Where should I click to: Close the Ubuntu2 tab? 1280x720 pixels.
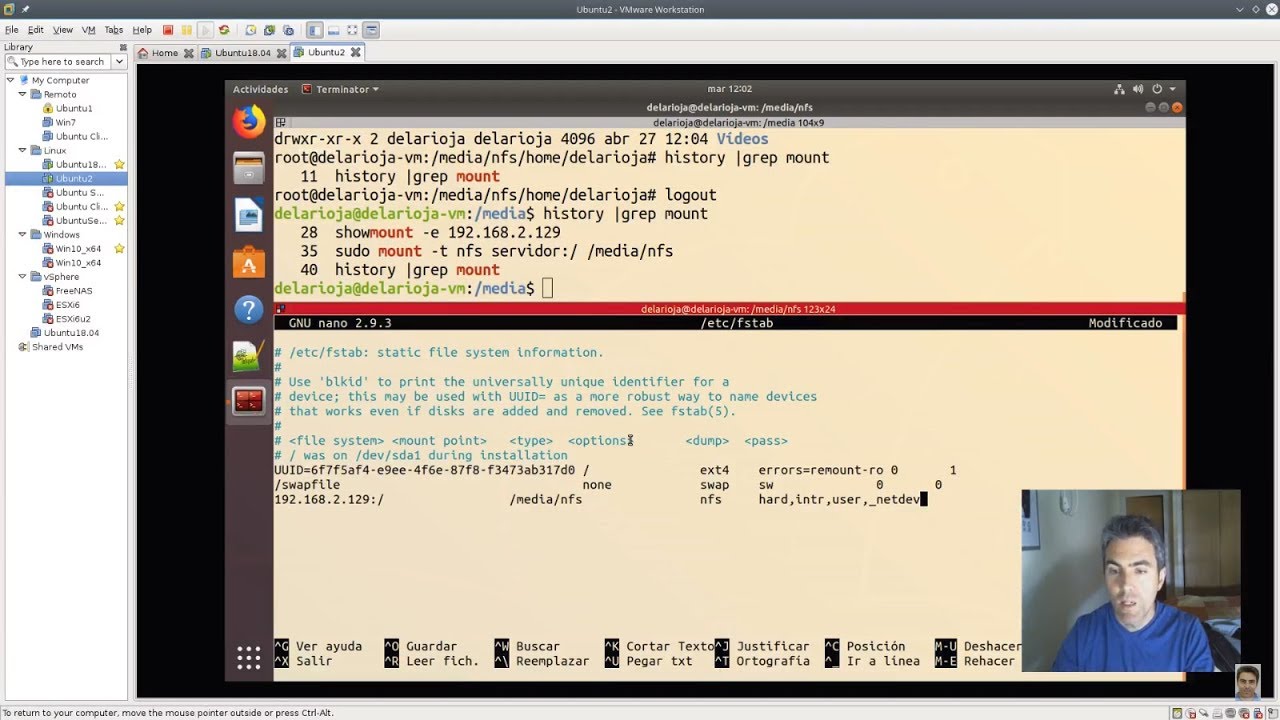coord(355,52)
